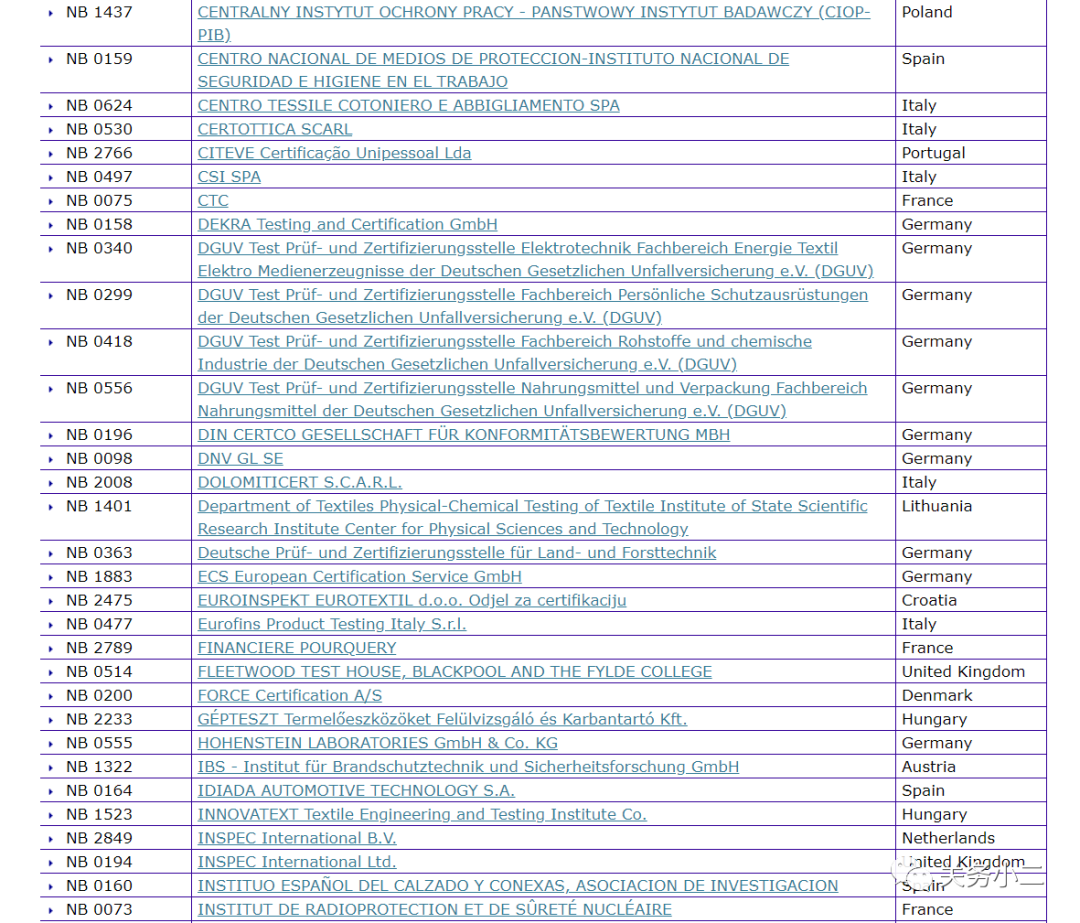
Task: Click the arrow marker beside NB 0200
Action: coord(51,696)
